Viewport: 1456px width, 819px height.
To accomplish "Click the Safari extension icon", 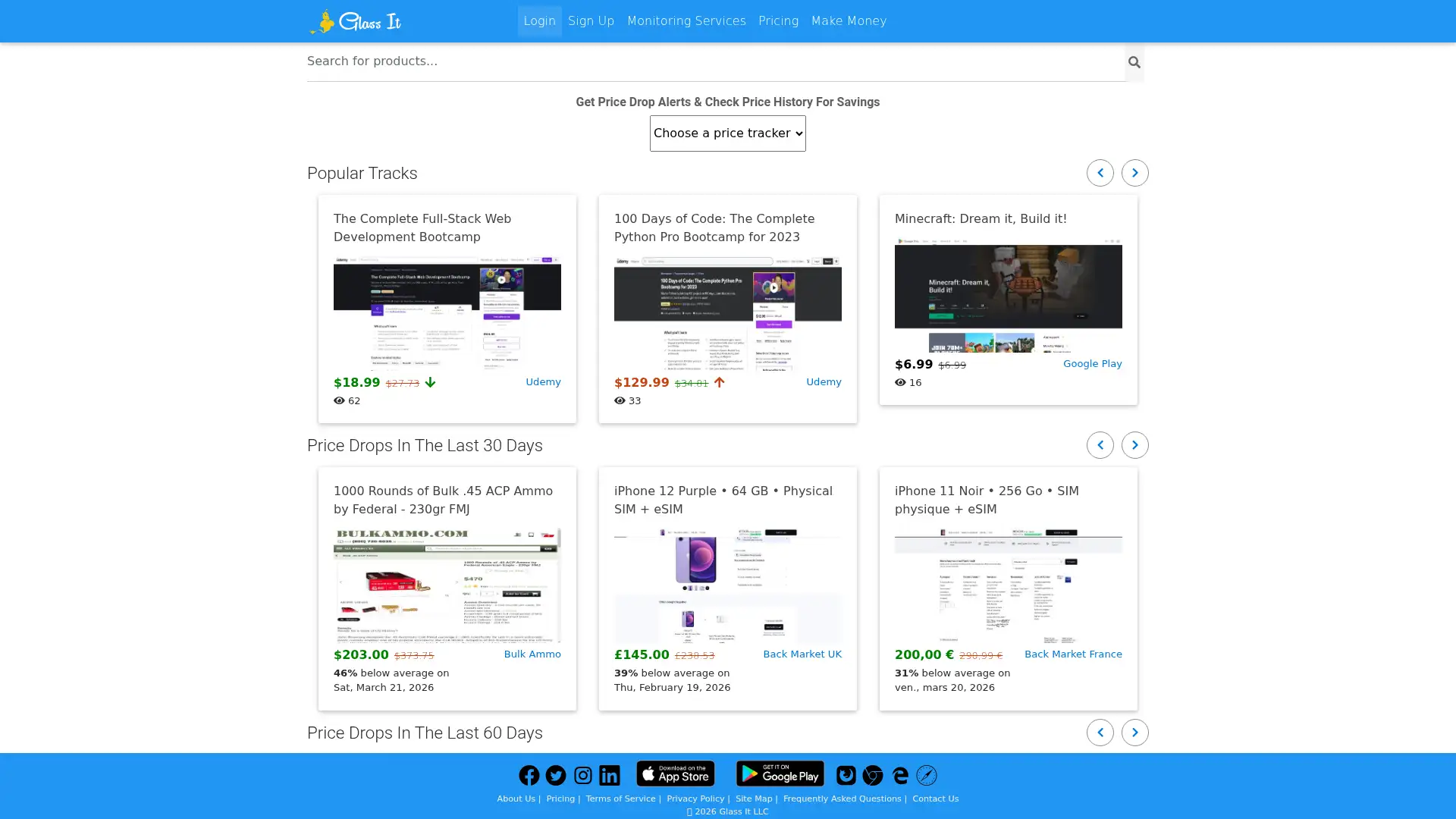I will [927, 775].
